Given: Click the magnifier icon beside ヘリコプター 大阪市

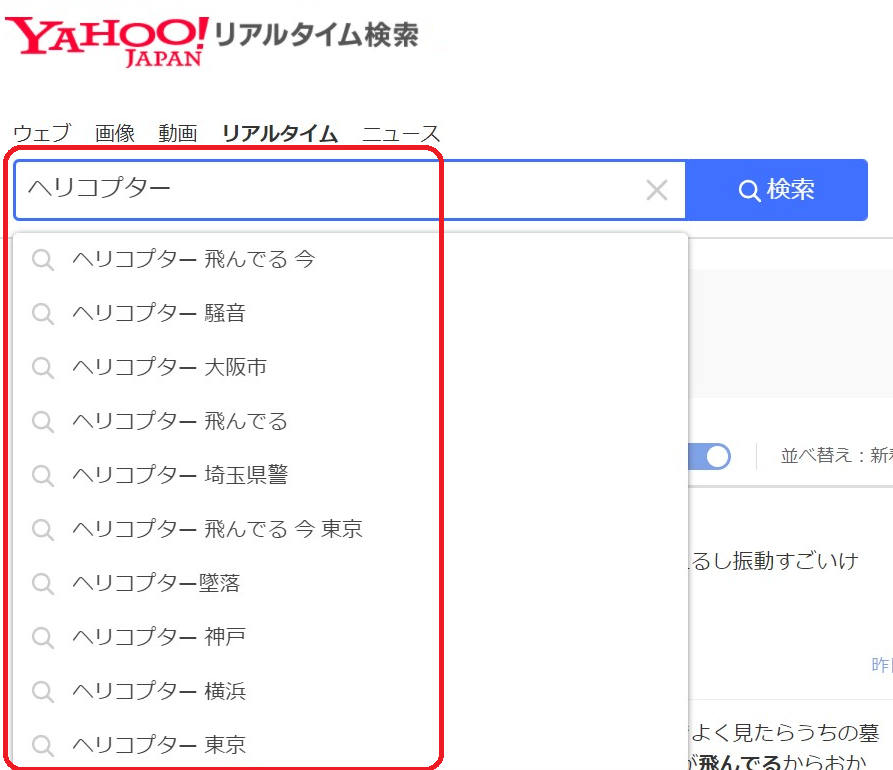Looking at the screenshot, I should (43, 368).
